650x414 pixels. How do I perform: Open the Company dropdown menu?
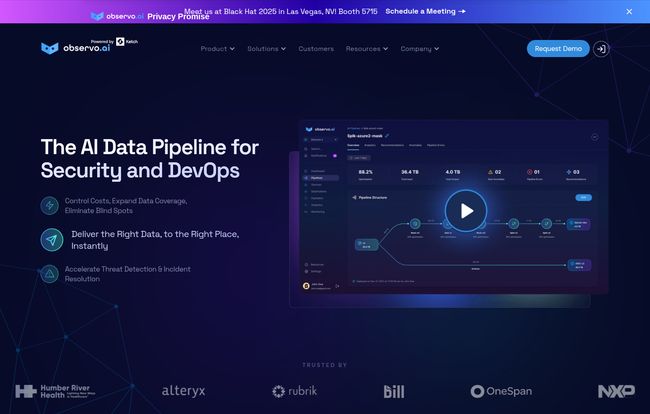tap(420, 48)
